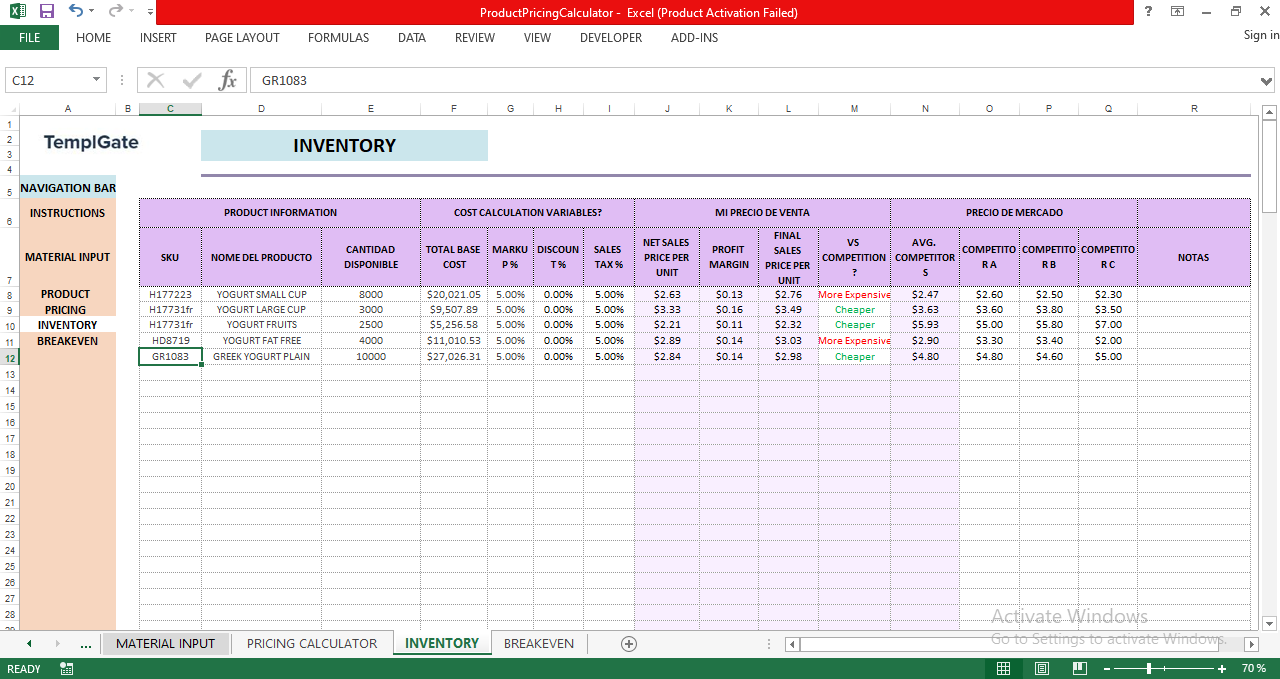This screenshot has width=1280, height=679.
Task: Open the HOME ribbon tab
Action: (x=93, y=38)
